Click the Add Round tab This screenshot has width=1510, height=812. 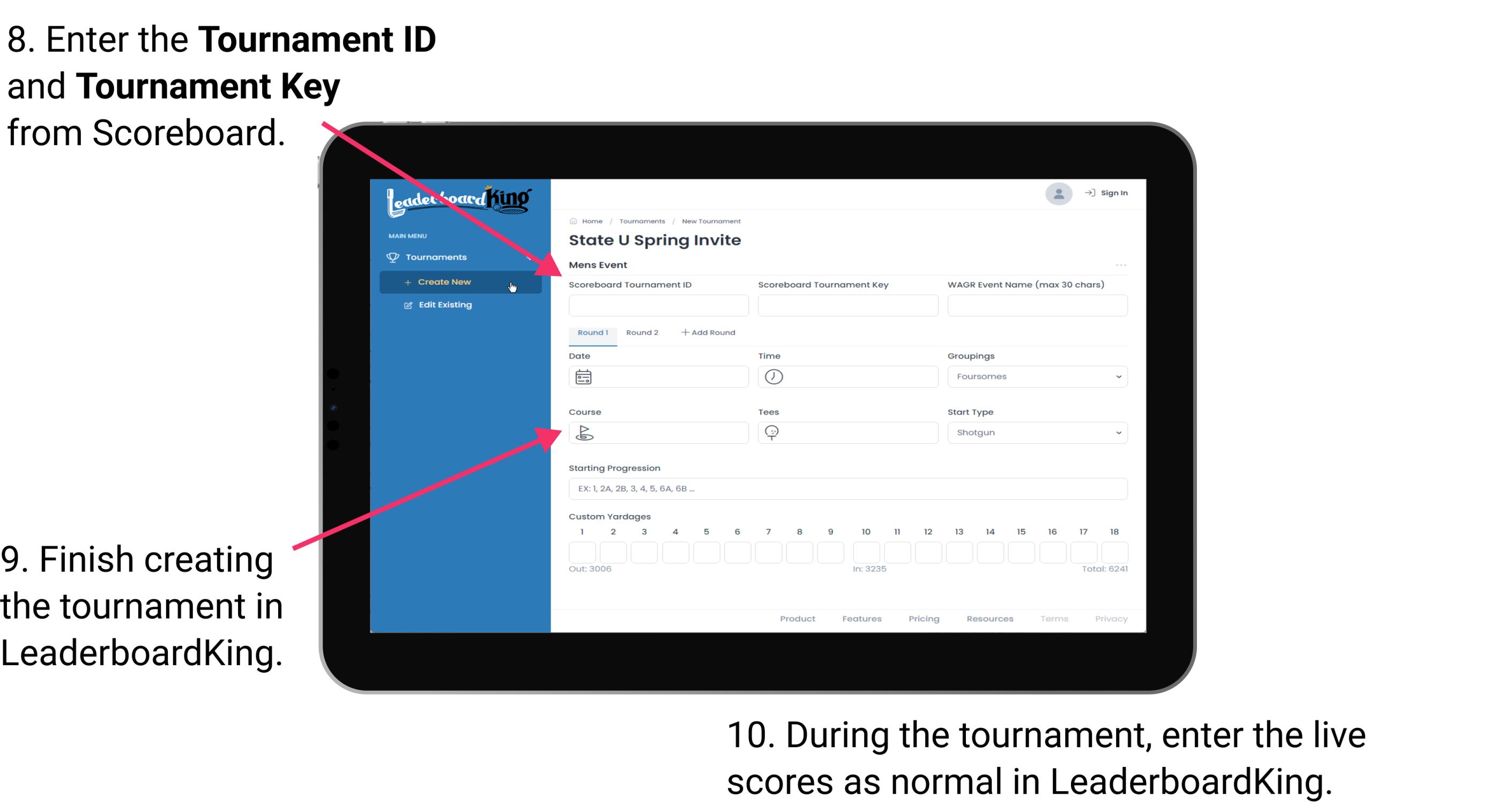click(711, 332)
